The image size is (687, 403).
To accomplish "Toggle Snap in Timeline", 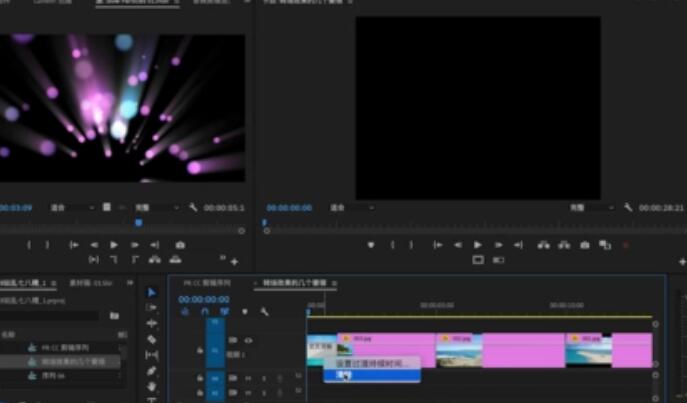I will (205, 312).
